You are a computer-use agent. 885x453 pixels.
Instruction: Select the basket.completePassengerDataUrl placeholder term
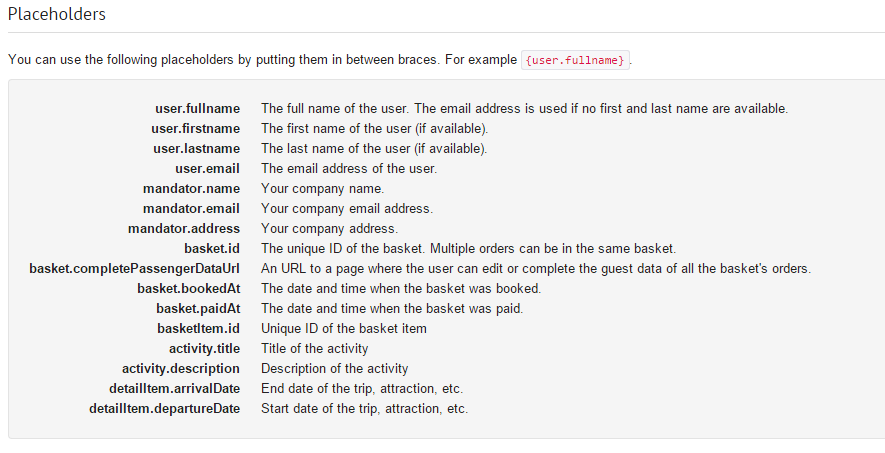(x=134, y=269)
